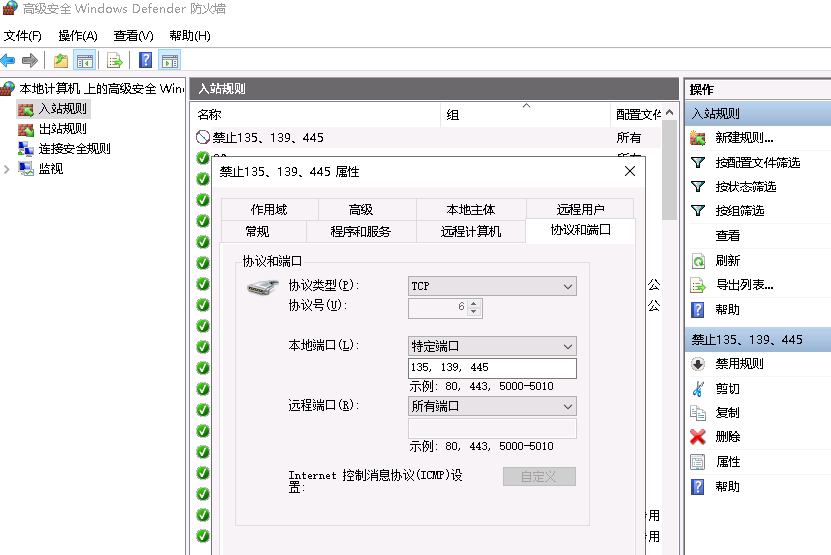The image size is (831, 555).
Task: Switch to the 作用域 tab
Action: (x=269, y=209)
